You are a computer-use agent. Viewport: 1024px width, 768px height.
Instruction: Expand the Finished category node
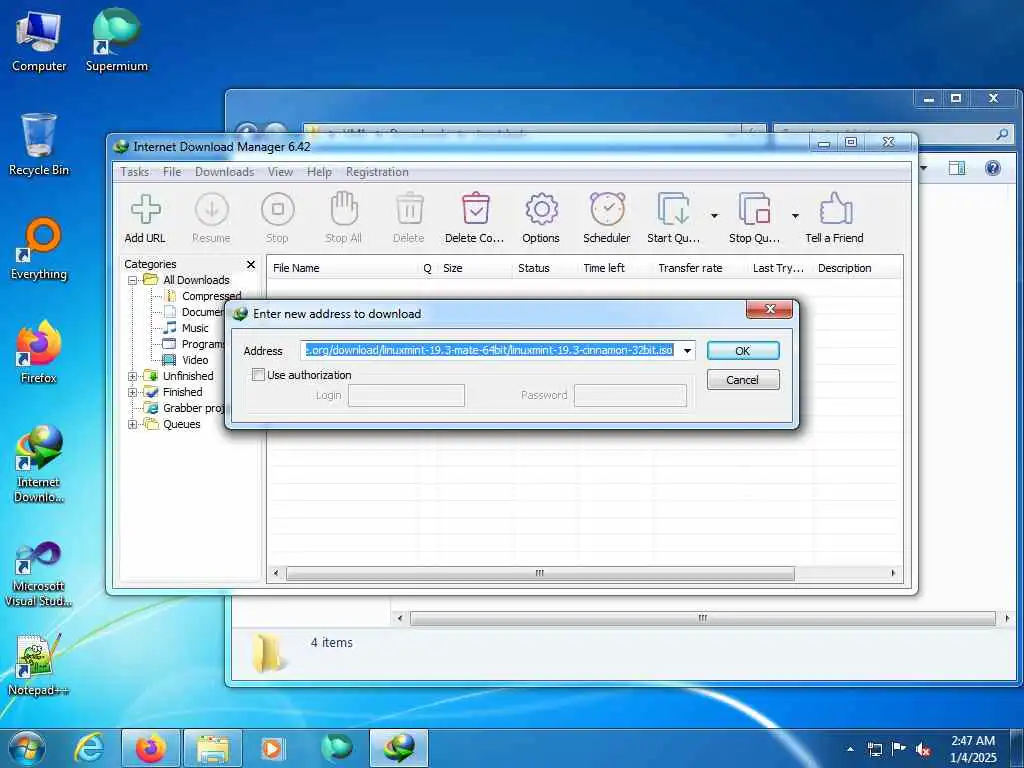(133, 392)
